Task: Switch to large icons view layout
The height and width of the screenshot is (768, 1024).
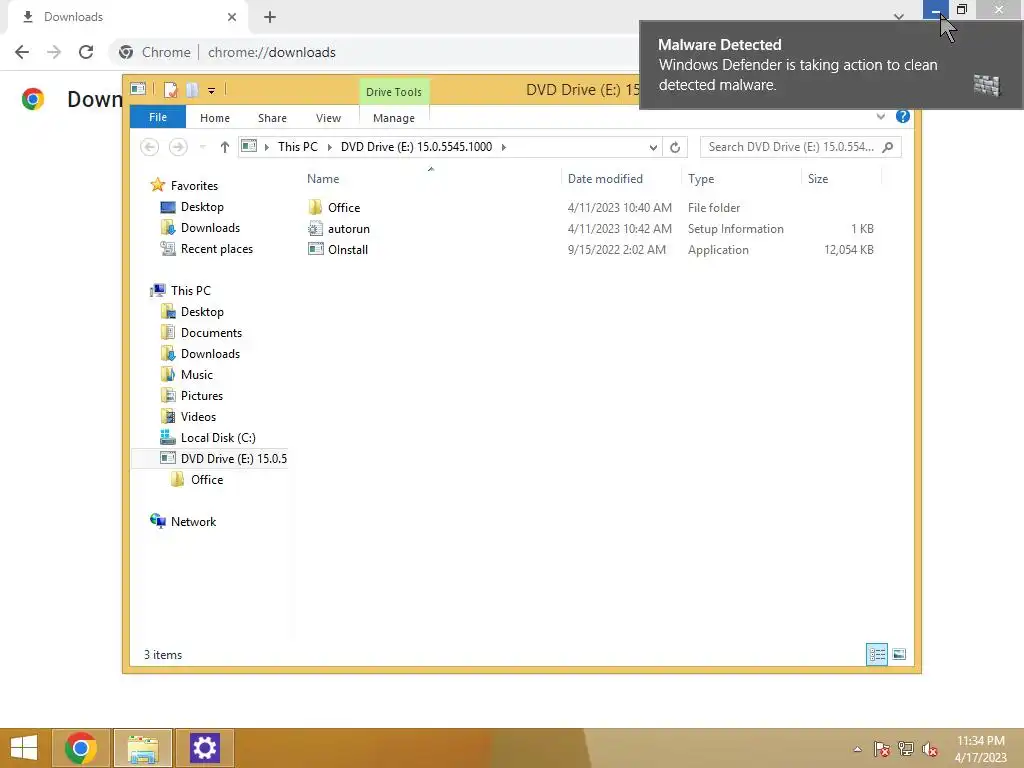Action: pyautogui.click(x=899, y=654)
